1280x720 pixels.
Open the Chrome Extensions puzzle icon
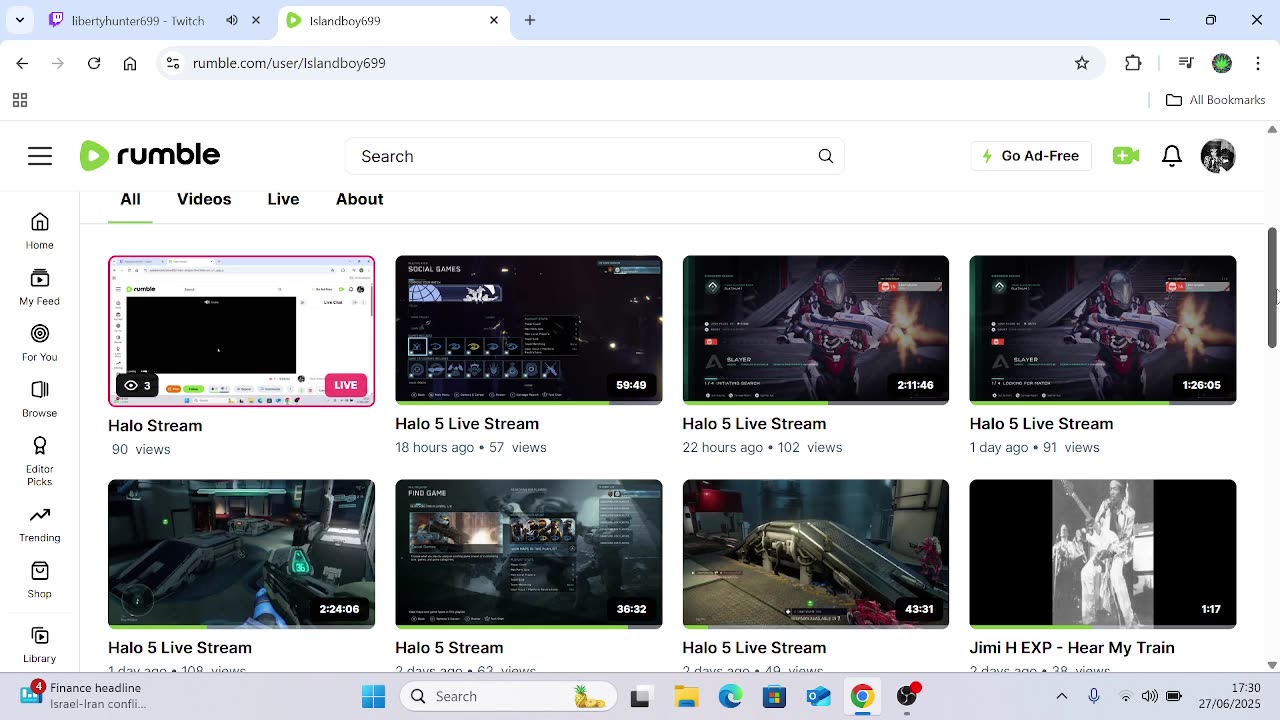point(1133,63)
